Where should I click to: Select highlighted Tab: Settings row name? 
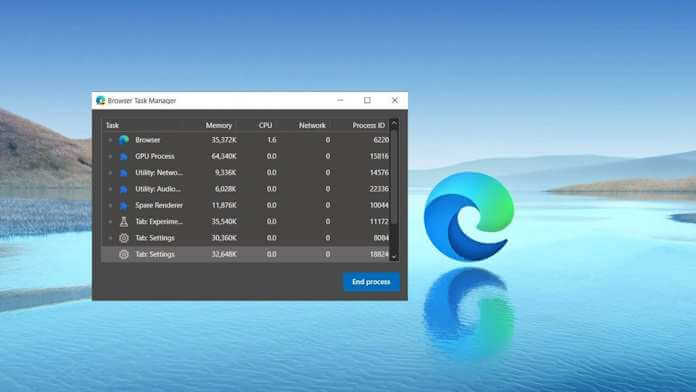click(155, 254)
